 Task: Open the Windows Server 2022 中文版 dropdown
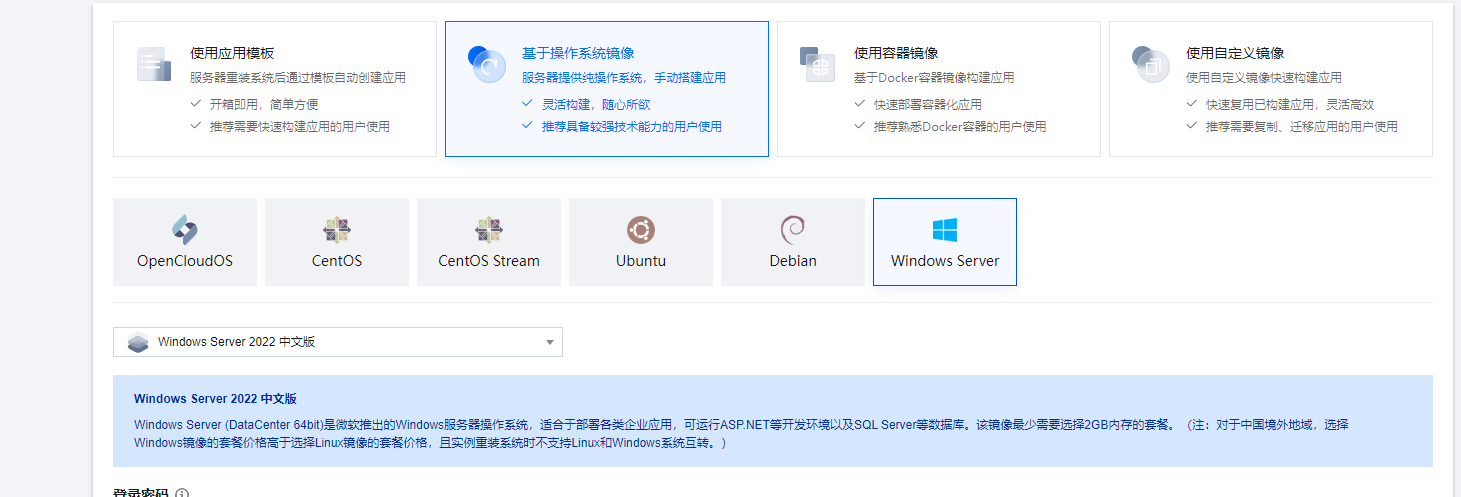pos(338,342)
